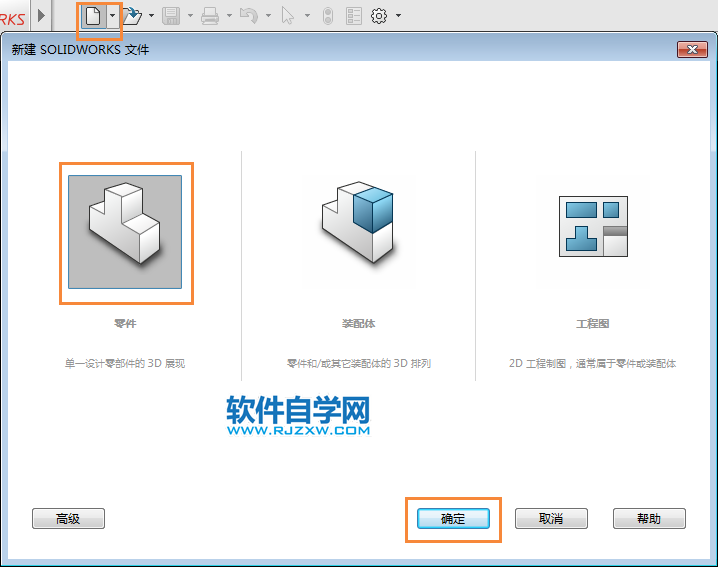The height and width of the screenshot is (567, 718).
Task: Click the 高级 advanced button
Action: (x=68, y=518)
